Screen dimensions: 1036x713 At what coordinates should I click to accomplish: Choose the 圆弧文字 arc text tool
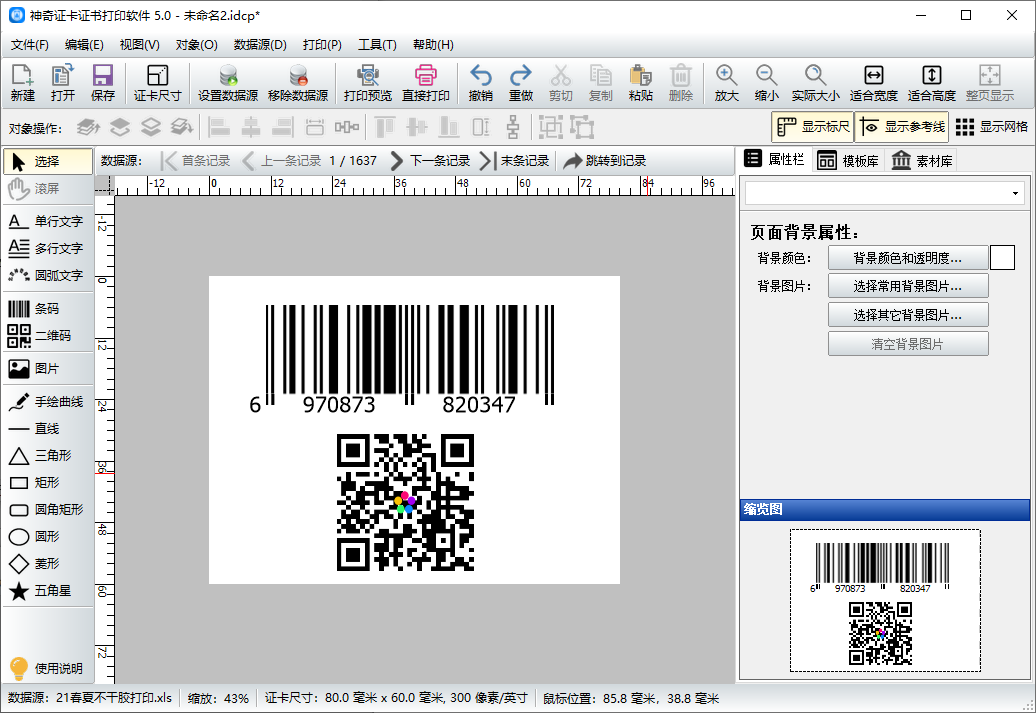coord(46,275)
